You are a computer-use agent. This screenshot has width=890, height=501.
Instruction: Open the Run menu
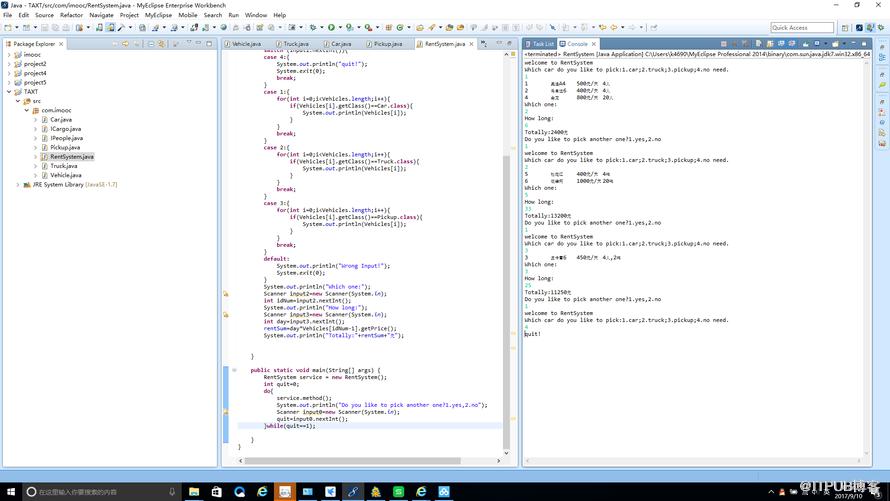(233, 15)
